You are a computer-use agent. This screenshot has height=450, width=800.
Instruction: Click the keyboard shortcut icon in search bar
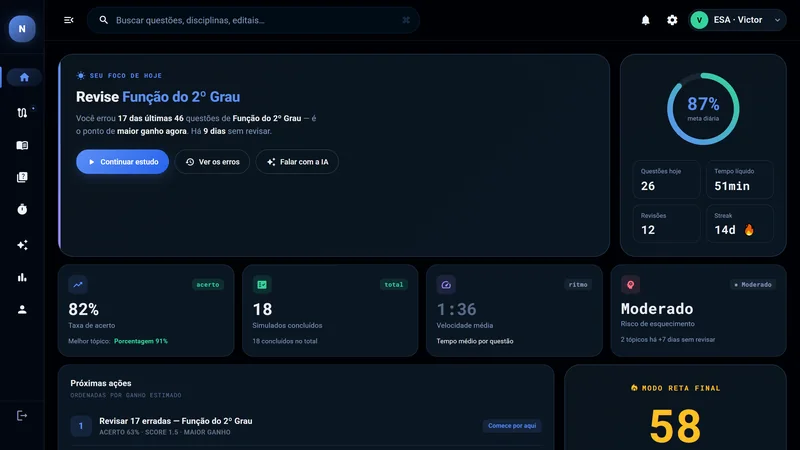(x=406, y=20)
